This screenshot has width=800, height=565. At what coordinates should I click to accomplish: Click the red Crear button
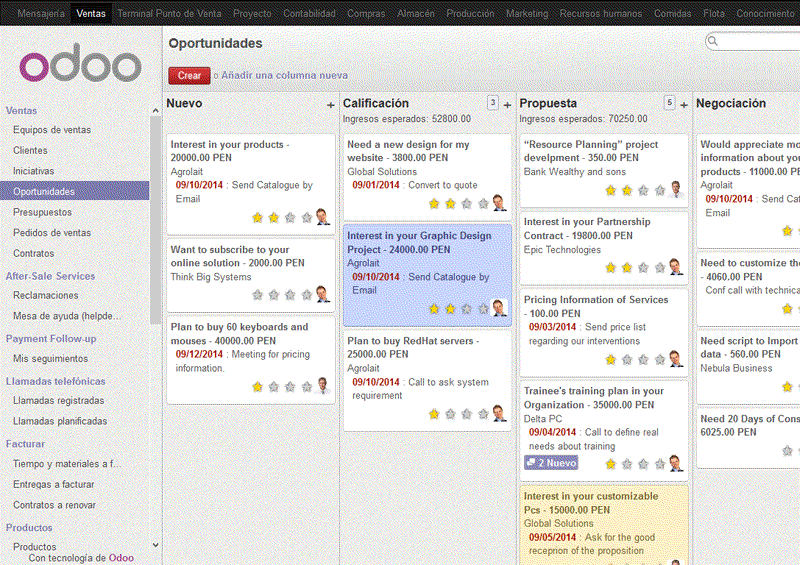189,76
